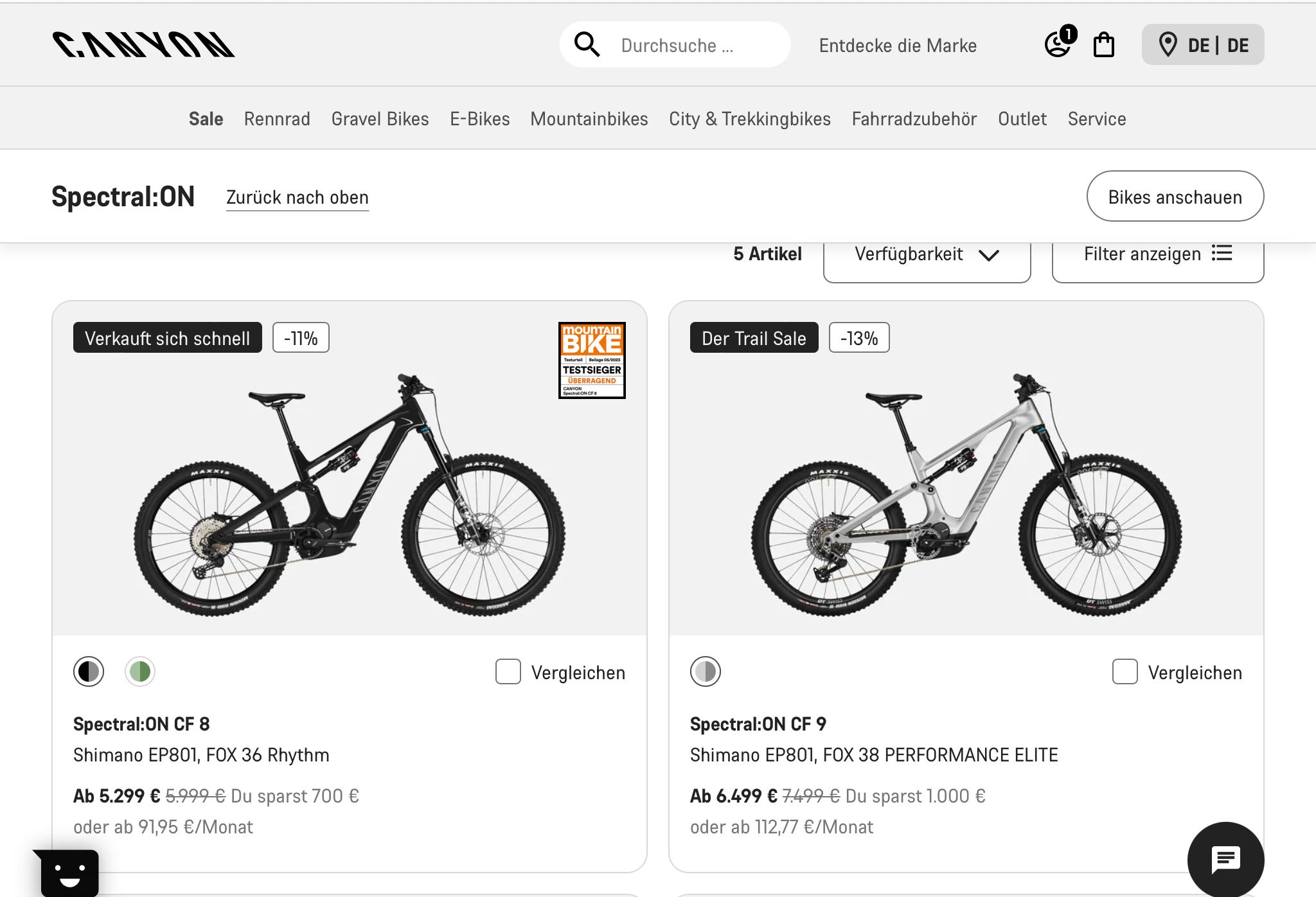Go to the E-Bikes menu

479,119
